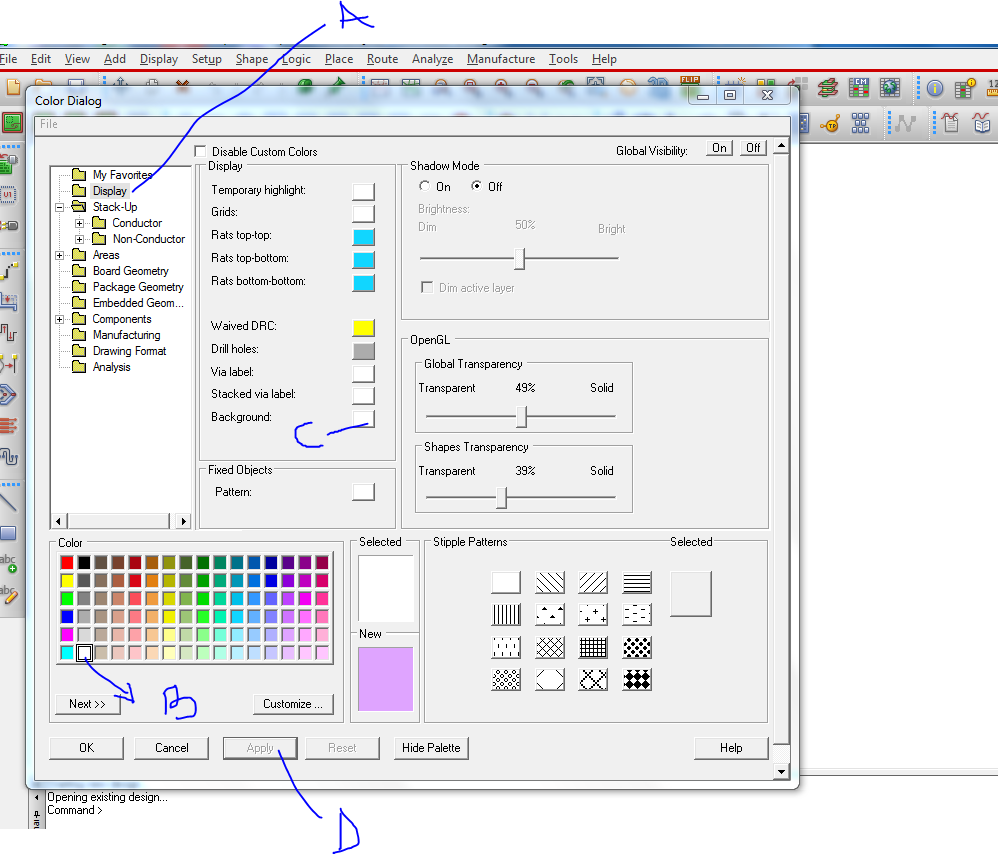Image resolution: width=998 pixels, height=854 pixels.
Task: Open the Analyze menu
Action: (433, 59)
